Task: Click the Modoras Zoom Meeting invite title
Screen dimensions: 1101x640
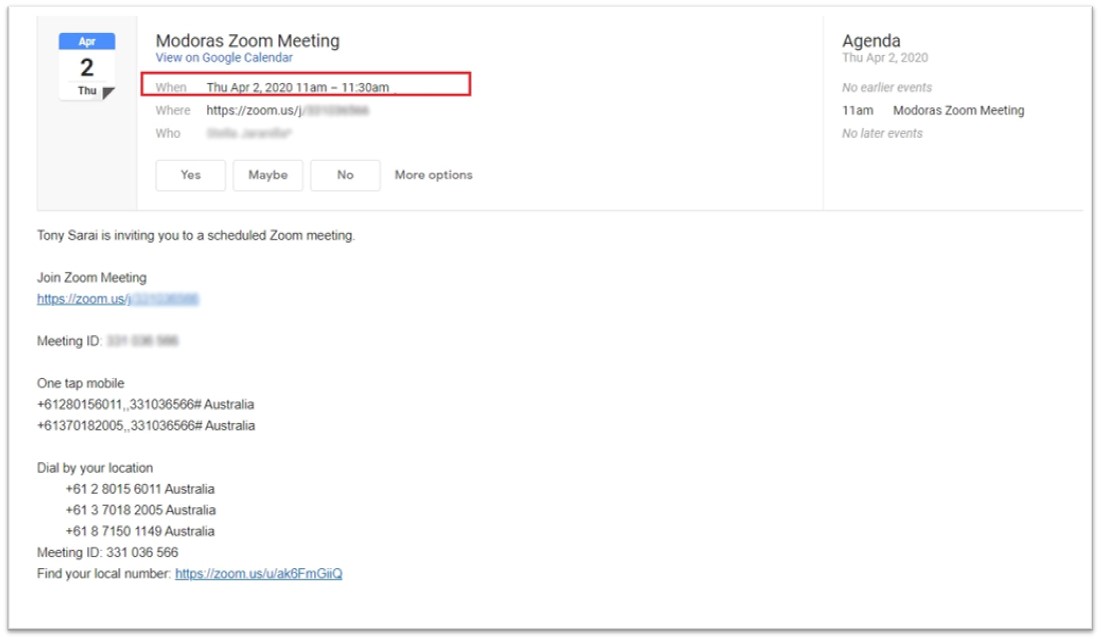Action: (x=247, y=41)
